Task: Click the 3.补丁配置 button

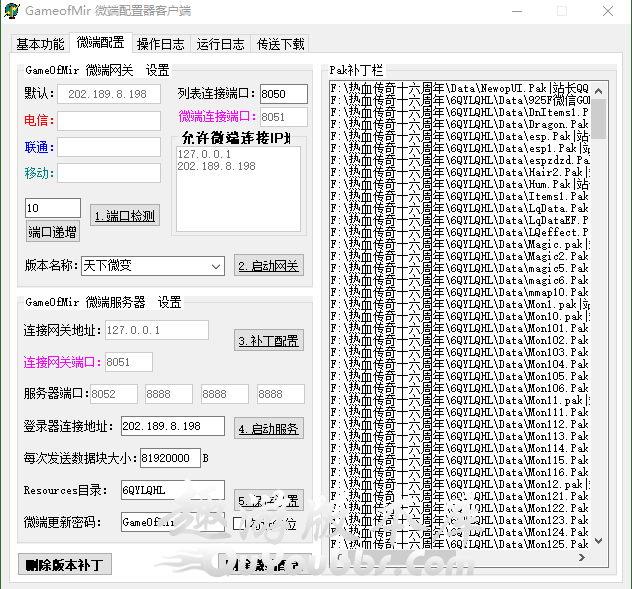Action: pyautogui.click(x=269, y=340)
